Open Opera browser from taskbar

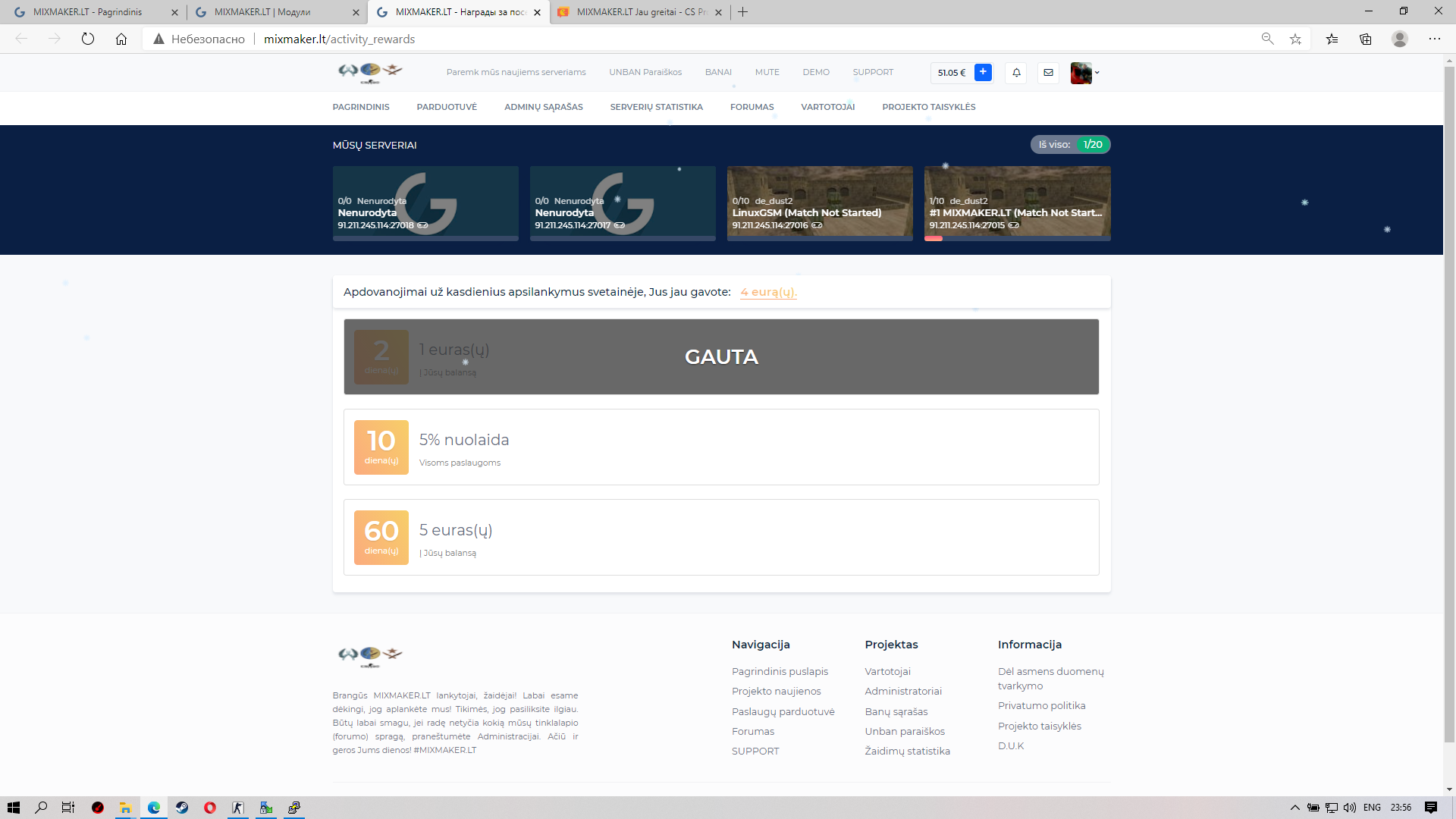coord(210,808)
